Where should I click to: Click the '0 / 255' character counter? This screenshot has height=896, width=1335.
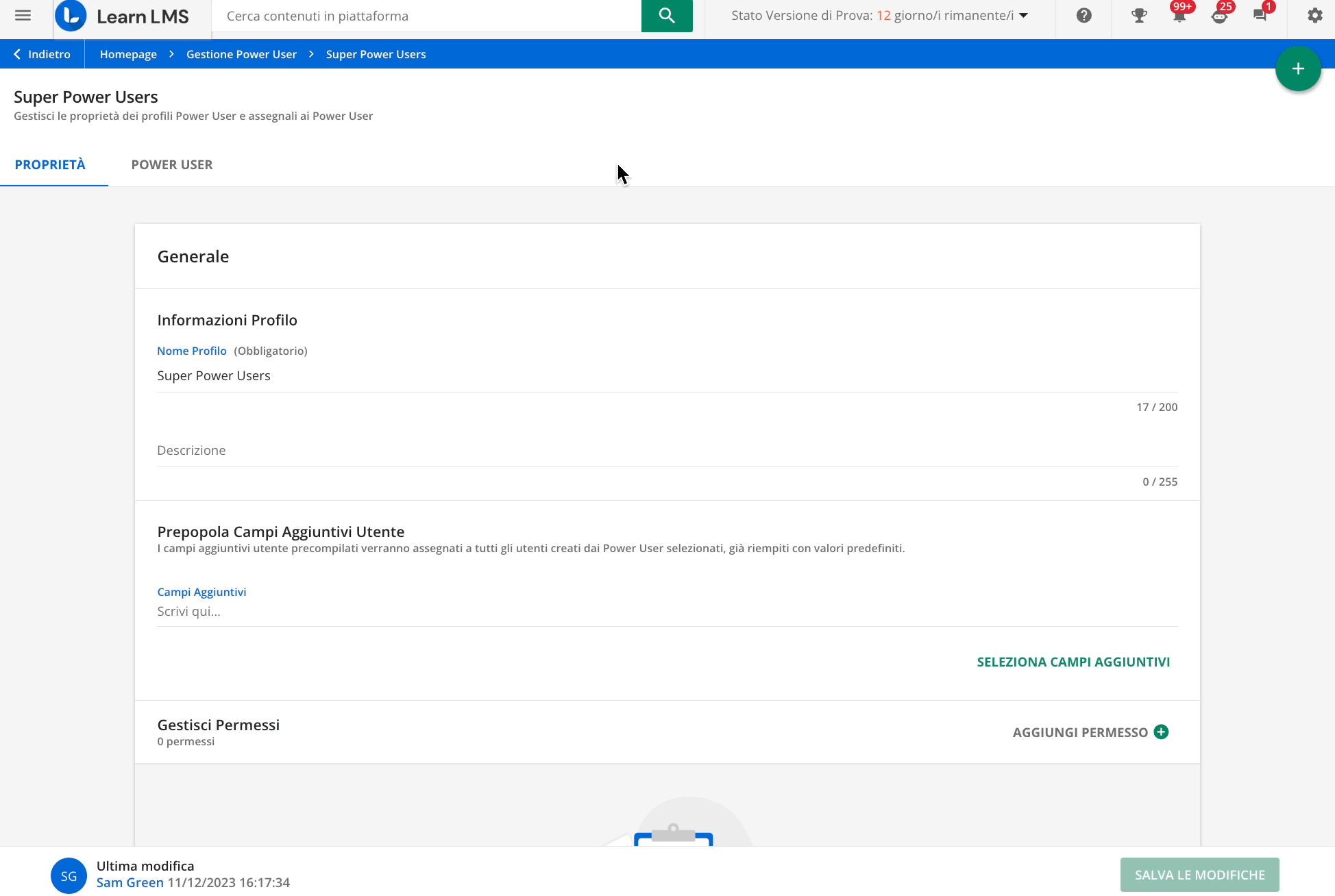[1160, 482]
